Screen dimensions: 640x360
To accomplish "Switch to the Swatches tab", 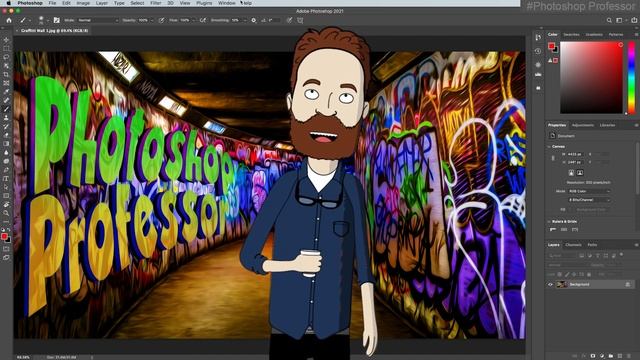I will (571, 35).
